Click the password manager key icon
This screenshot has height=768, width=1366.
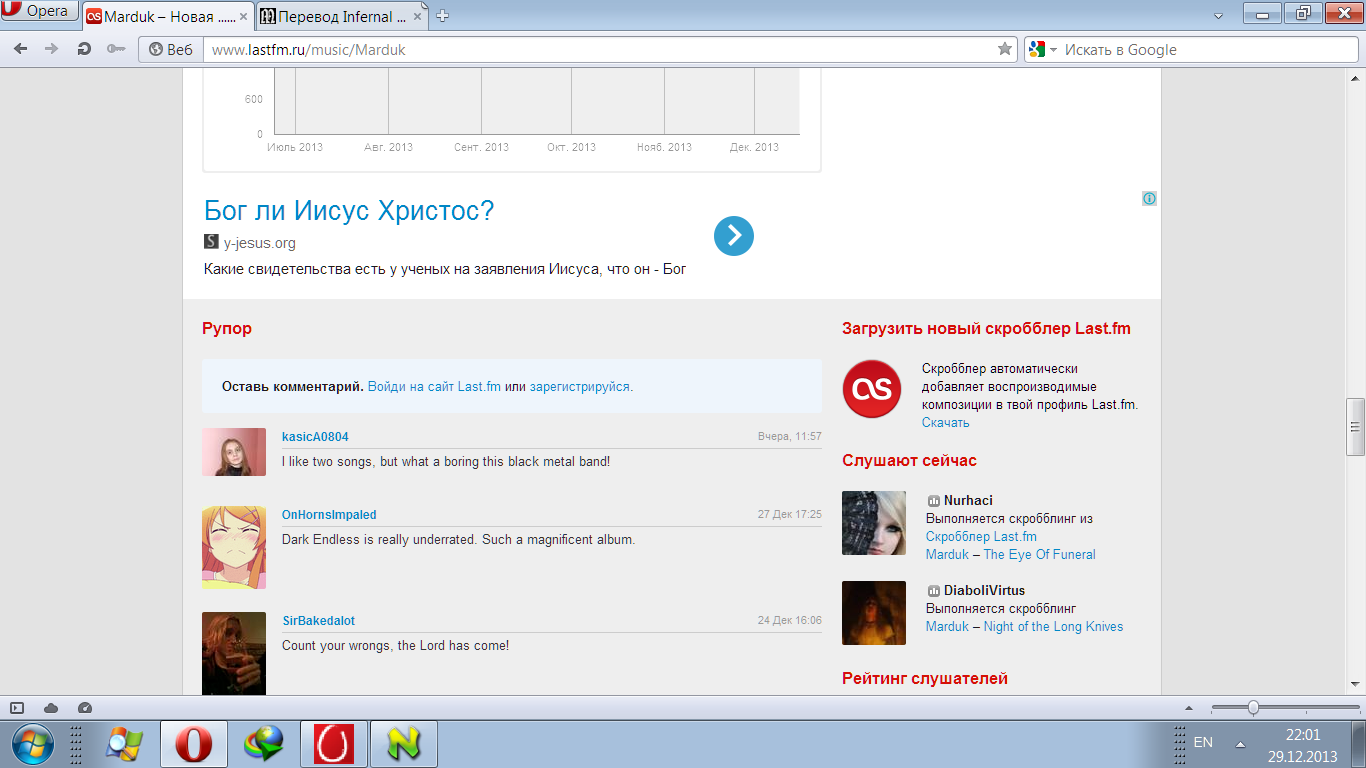[116, 49]
